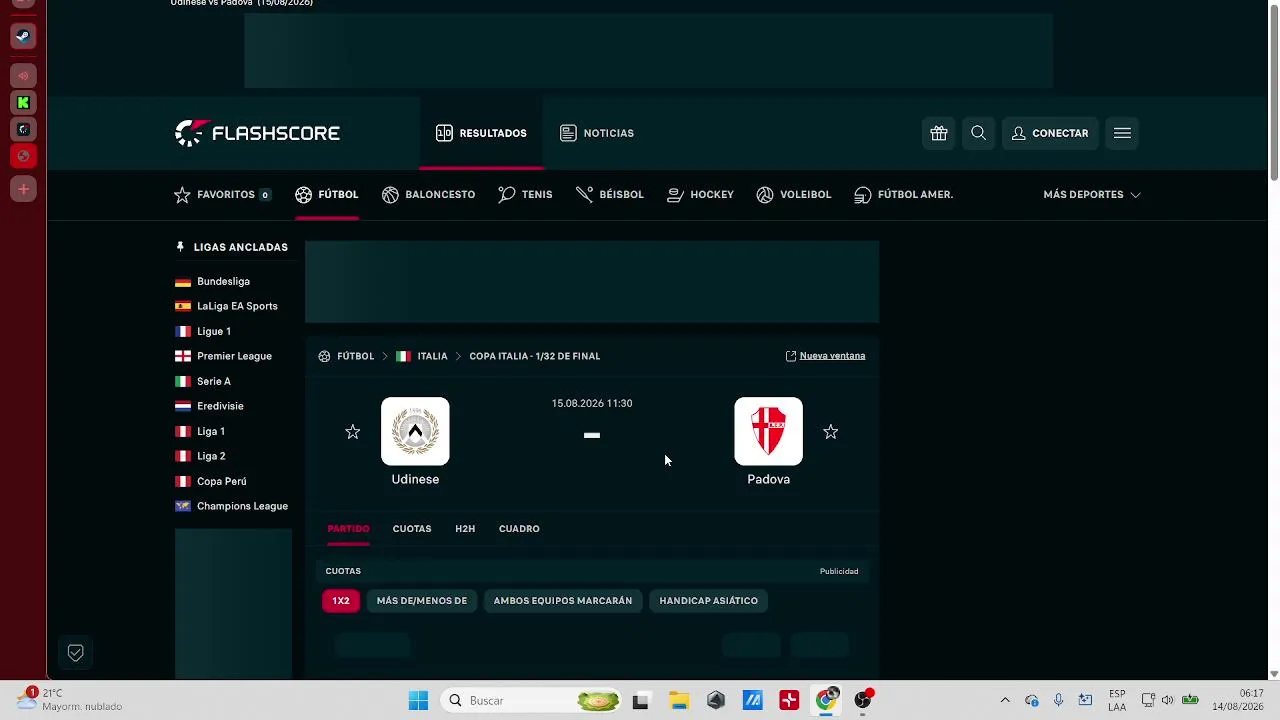Switch to the Resultados tab

(481, 133)
